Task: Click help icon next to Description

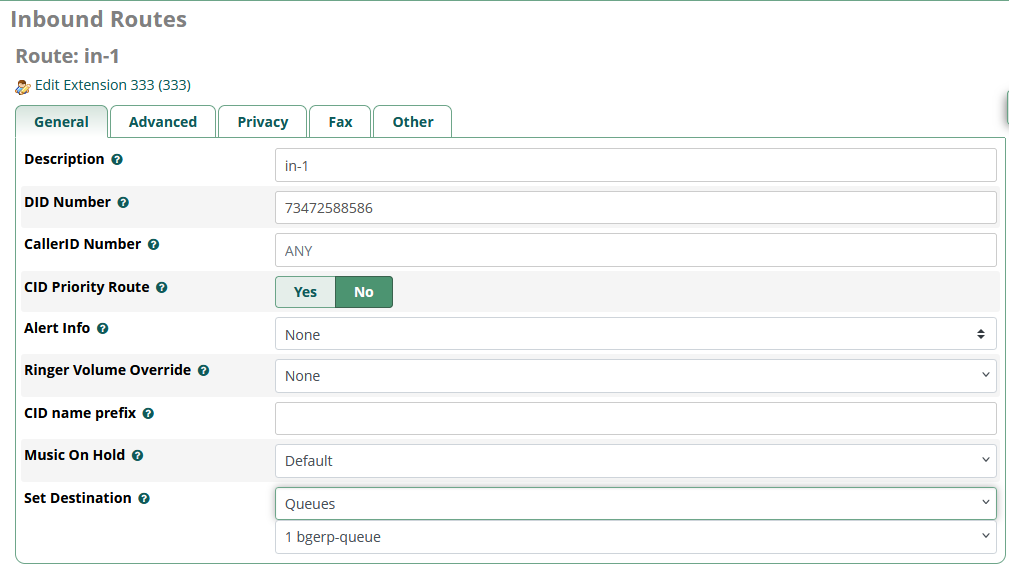Action: point(117,160)
